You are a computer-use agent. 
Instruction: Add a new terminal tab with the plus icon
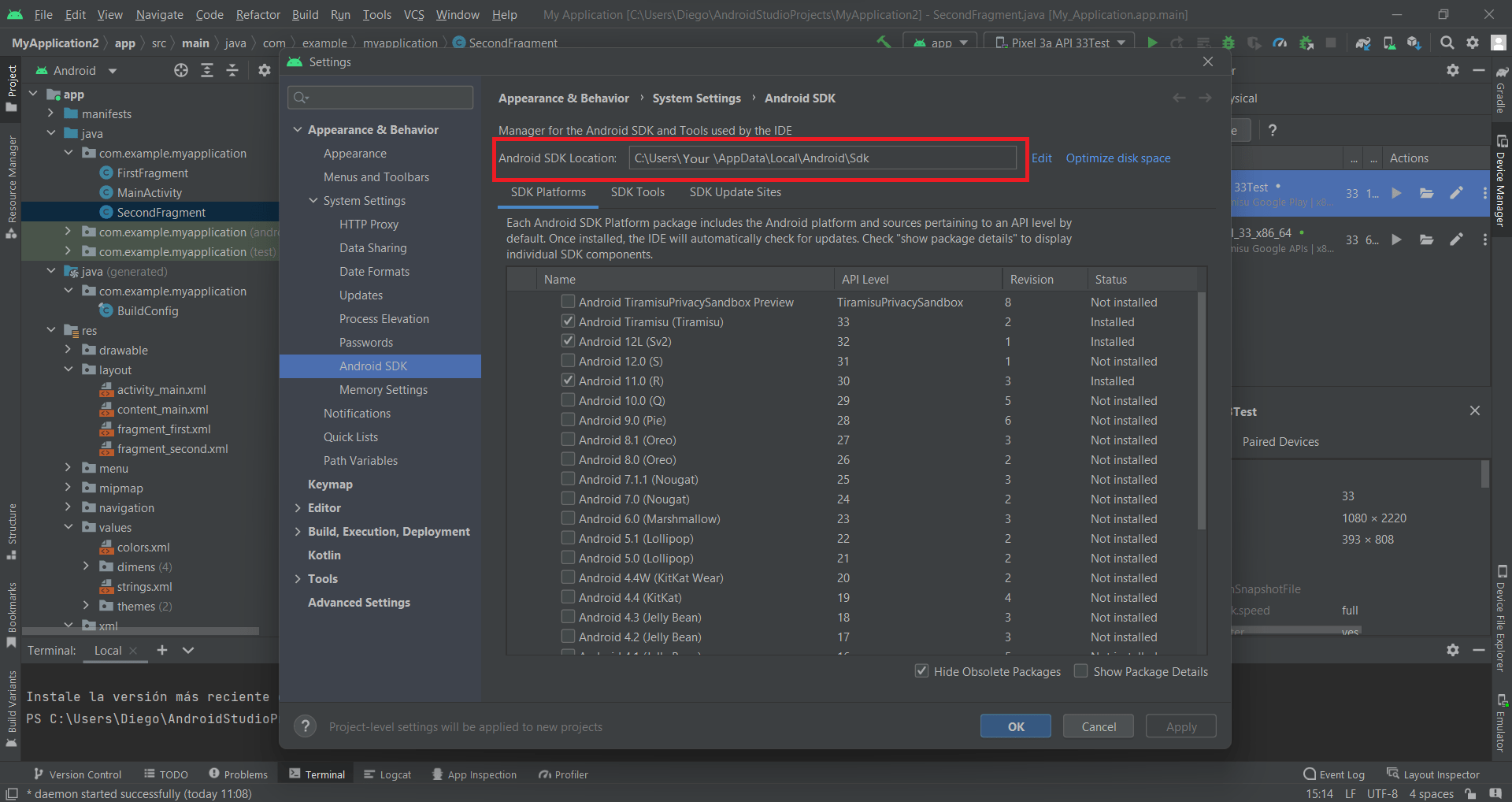click(x=162, y=650)
